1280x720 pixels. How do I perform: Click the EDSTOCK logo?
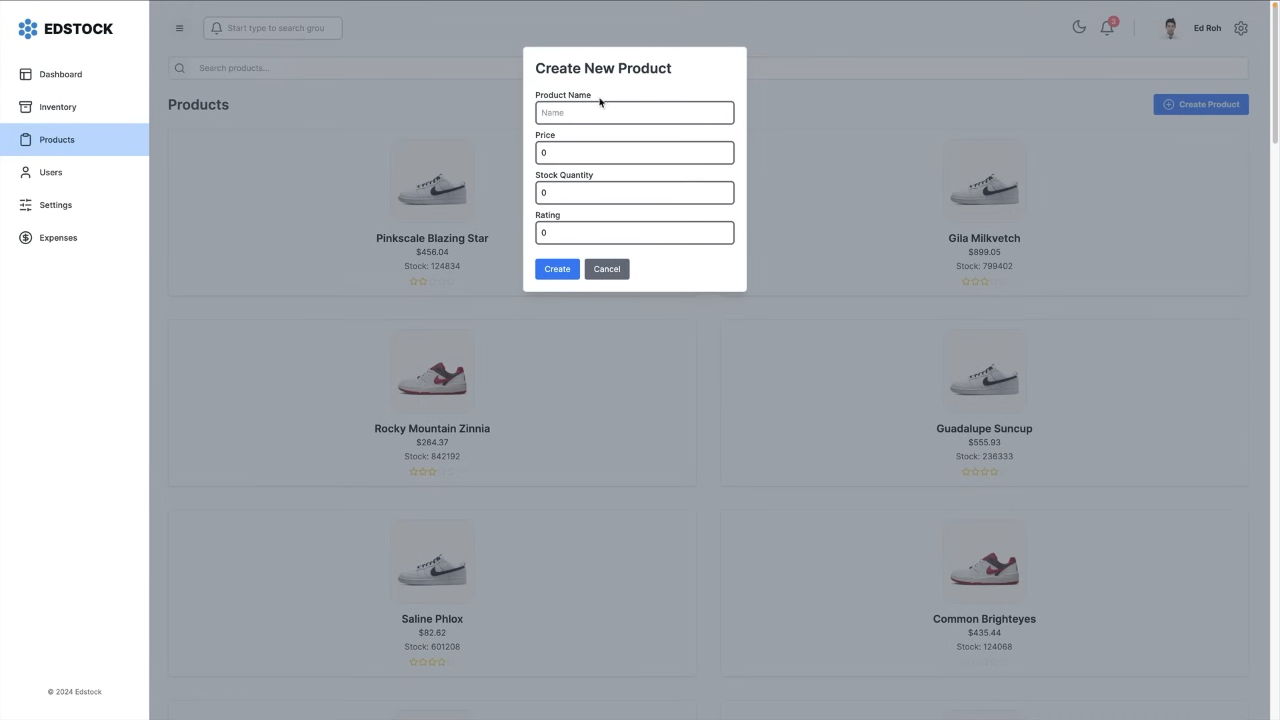coord(66,28)
